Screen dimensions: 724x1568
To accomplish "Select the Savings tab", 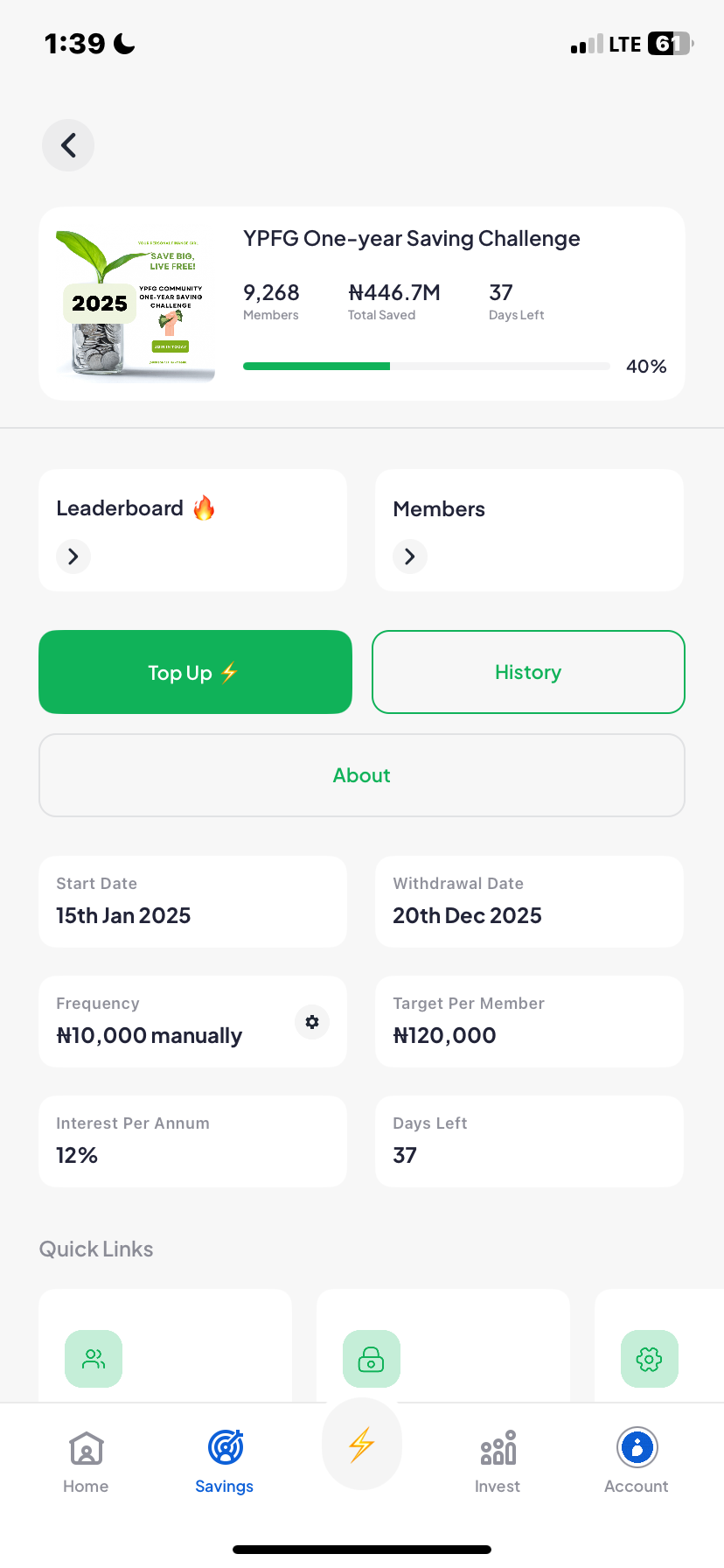I will click(225, 1461).
